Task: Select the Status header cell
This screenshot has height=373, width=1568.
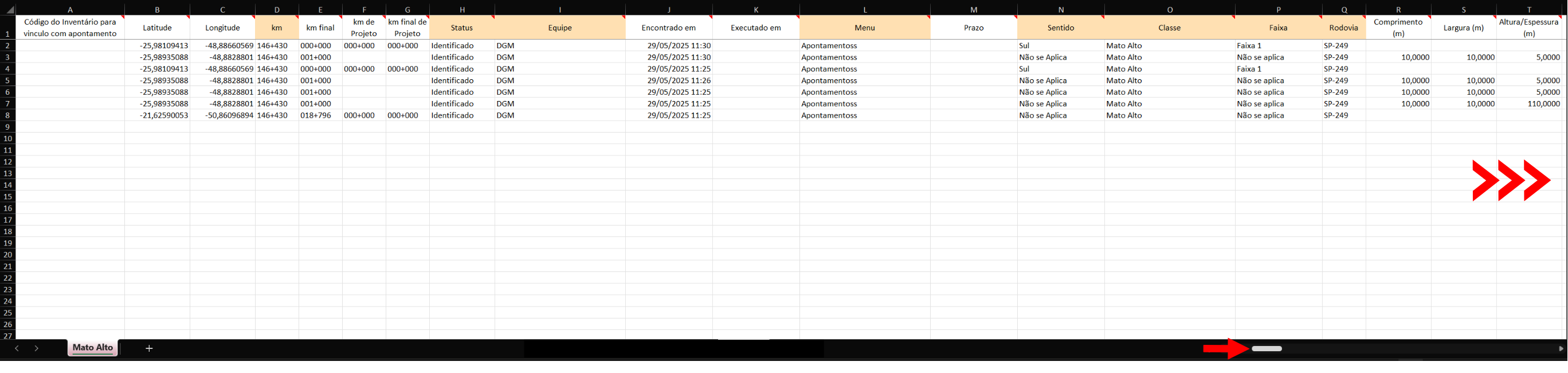Action: (x=462, y=28)
